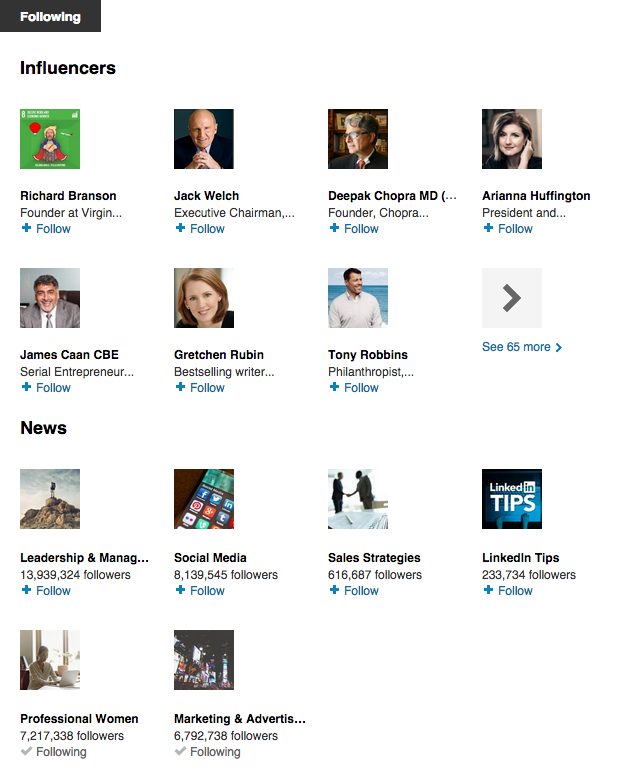Follow James Caan CBE
Image resolution: width=644 pixels, height=777 pixels.
tap(46, 388)
